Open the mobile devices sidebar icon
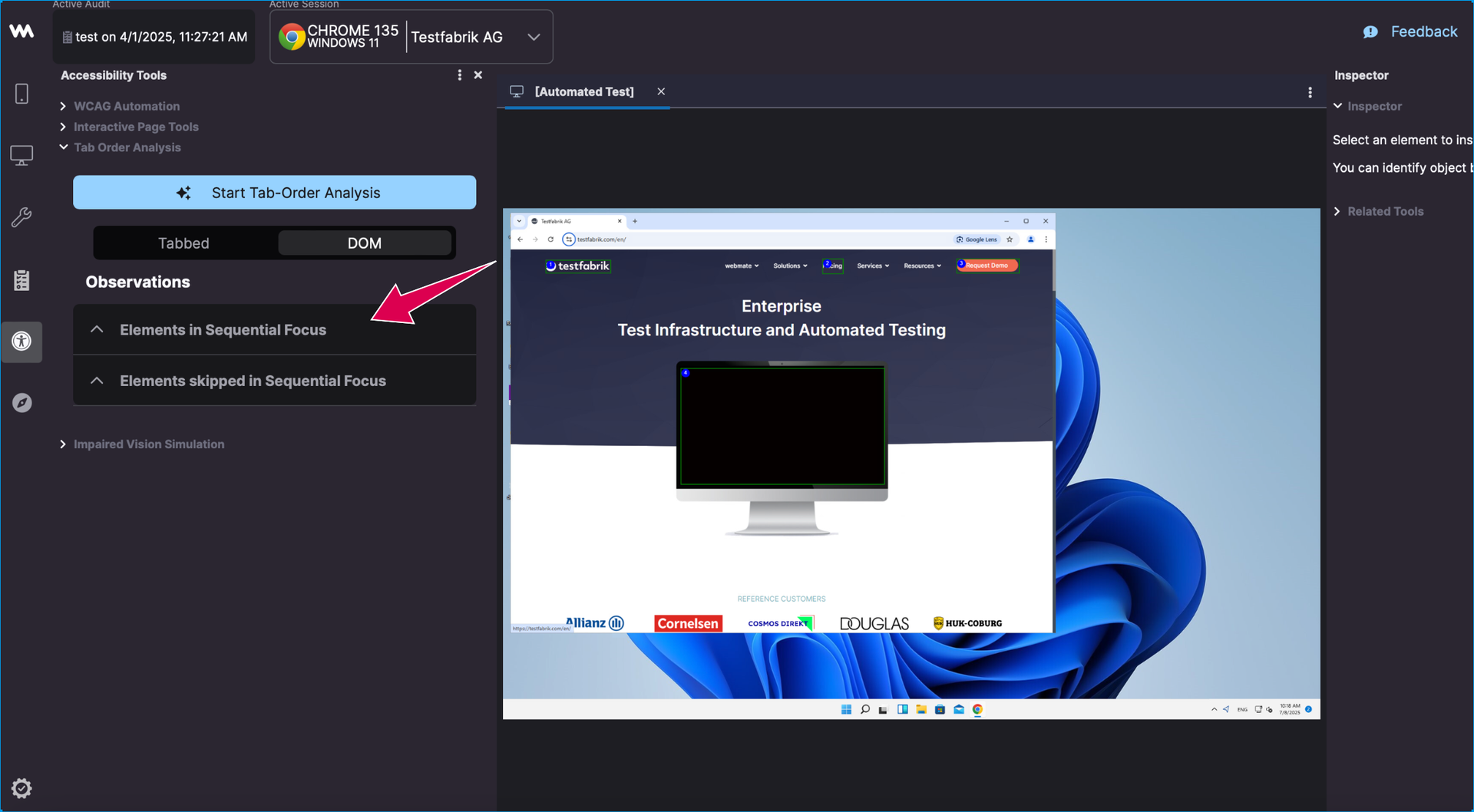The width and height of the screenshot is (1474, 812). click(21, 94)
